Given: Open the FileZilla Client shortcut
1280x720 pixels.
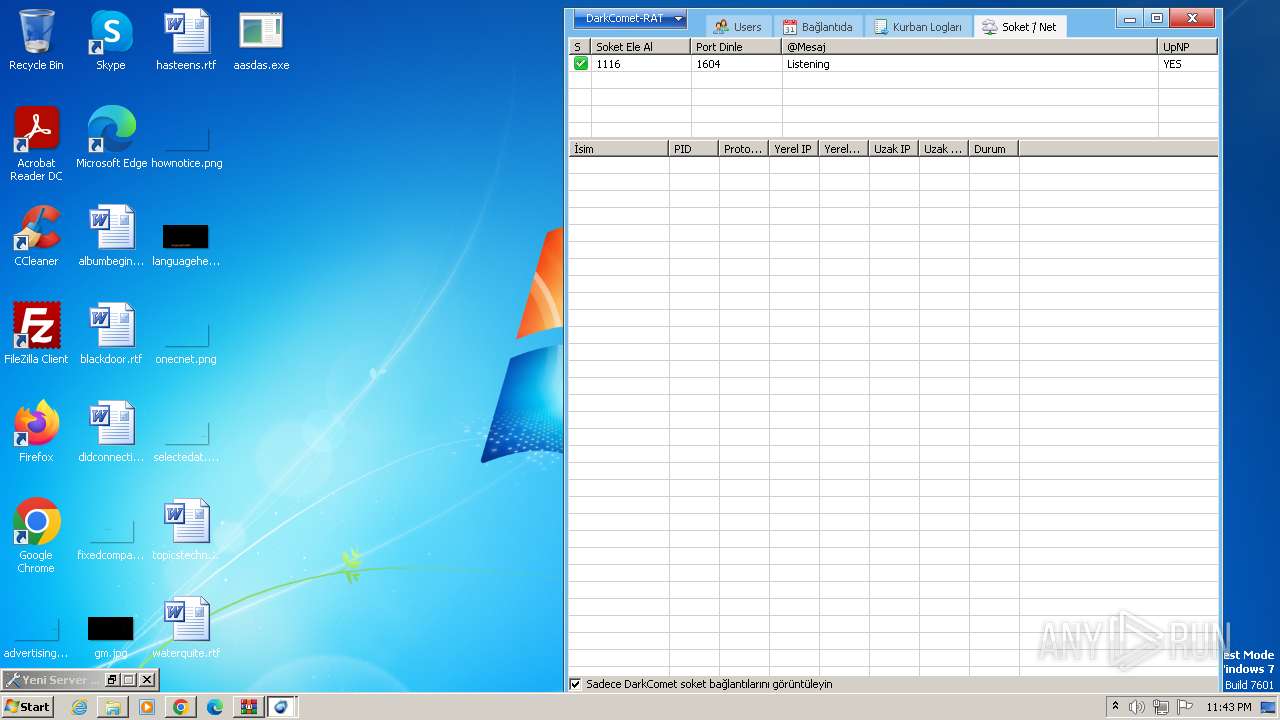Looking at the screenshot, I should (36, 334).
